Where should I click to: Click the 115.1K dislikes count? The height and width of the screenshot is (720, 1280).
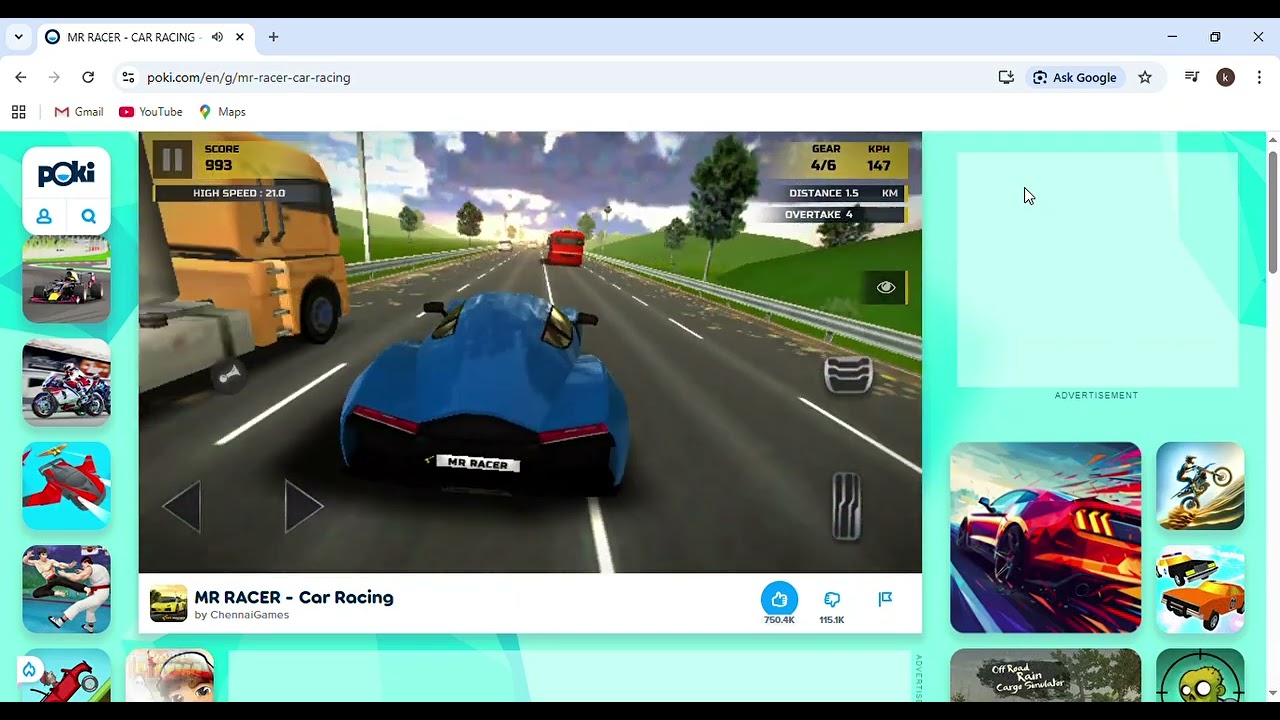pos(832,620)
